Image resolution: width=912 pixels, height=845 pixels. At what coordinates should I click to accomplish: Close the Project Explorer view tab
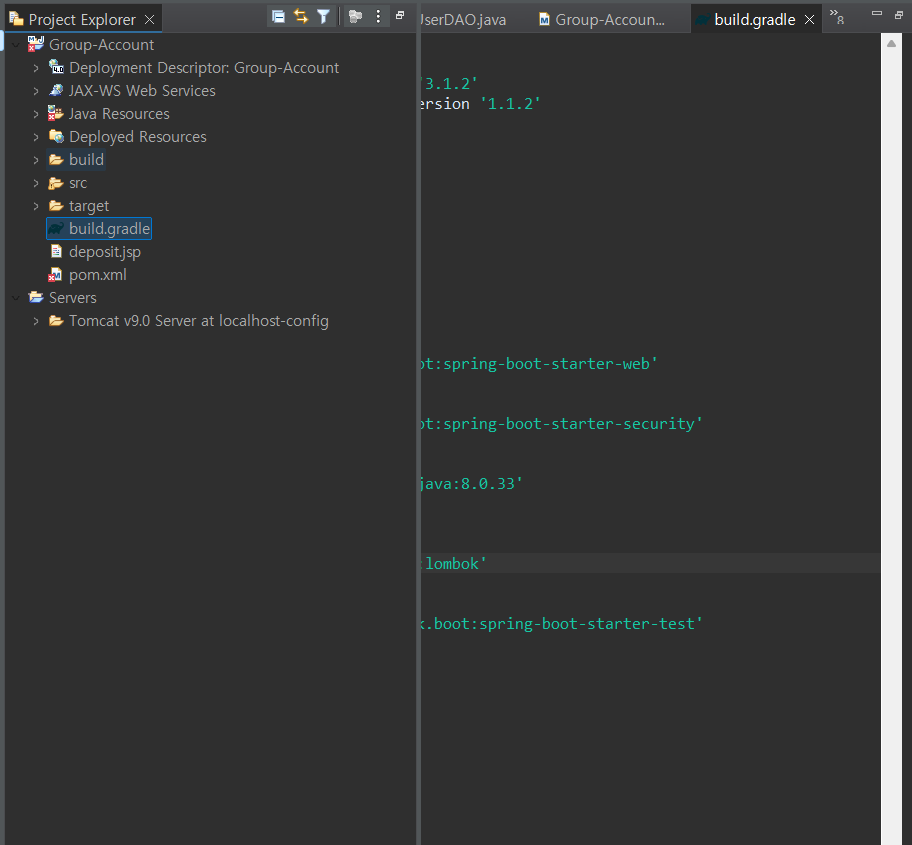tap(149, 20)
